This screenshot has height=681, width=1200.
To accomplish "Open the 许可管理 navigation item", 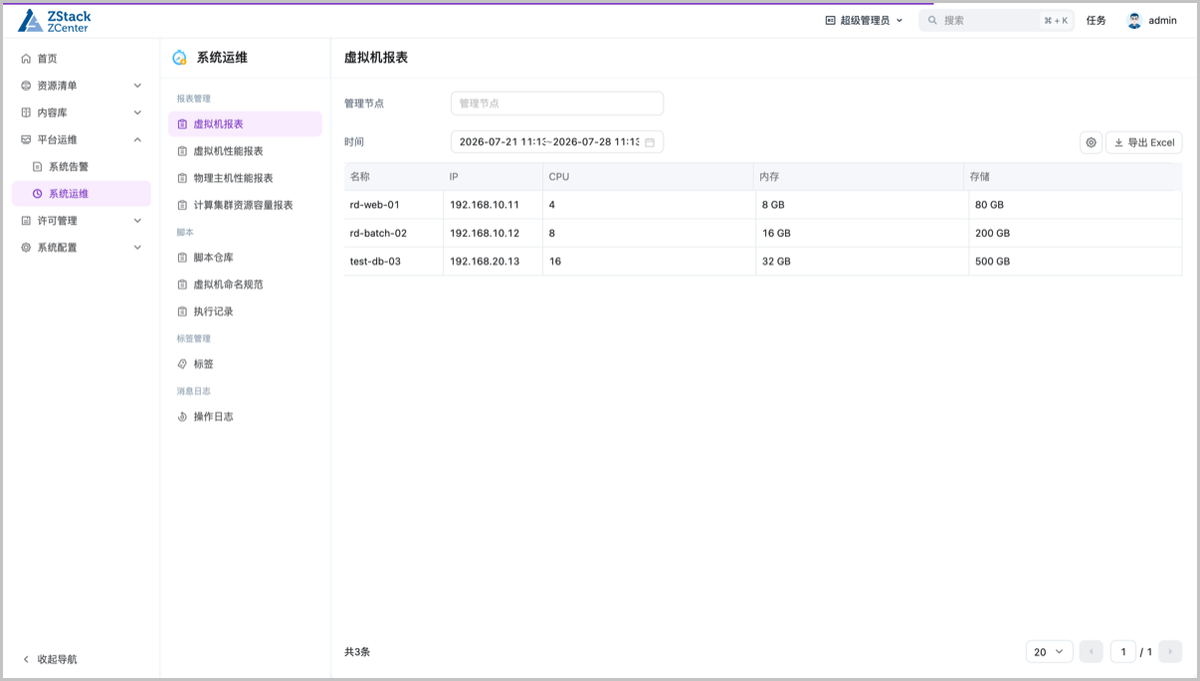I will (x=82, y=221).
